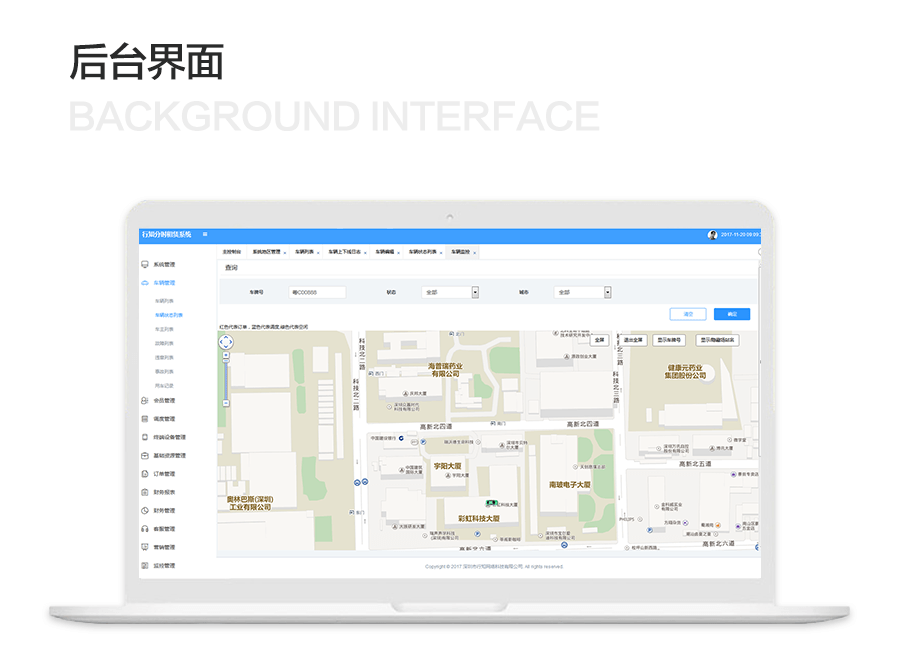Screen dimensions: 900x660
Task: Click the 客服管理 headset icon
Action: pyautogui.click(x=145, y=528)
